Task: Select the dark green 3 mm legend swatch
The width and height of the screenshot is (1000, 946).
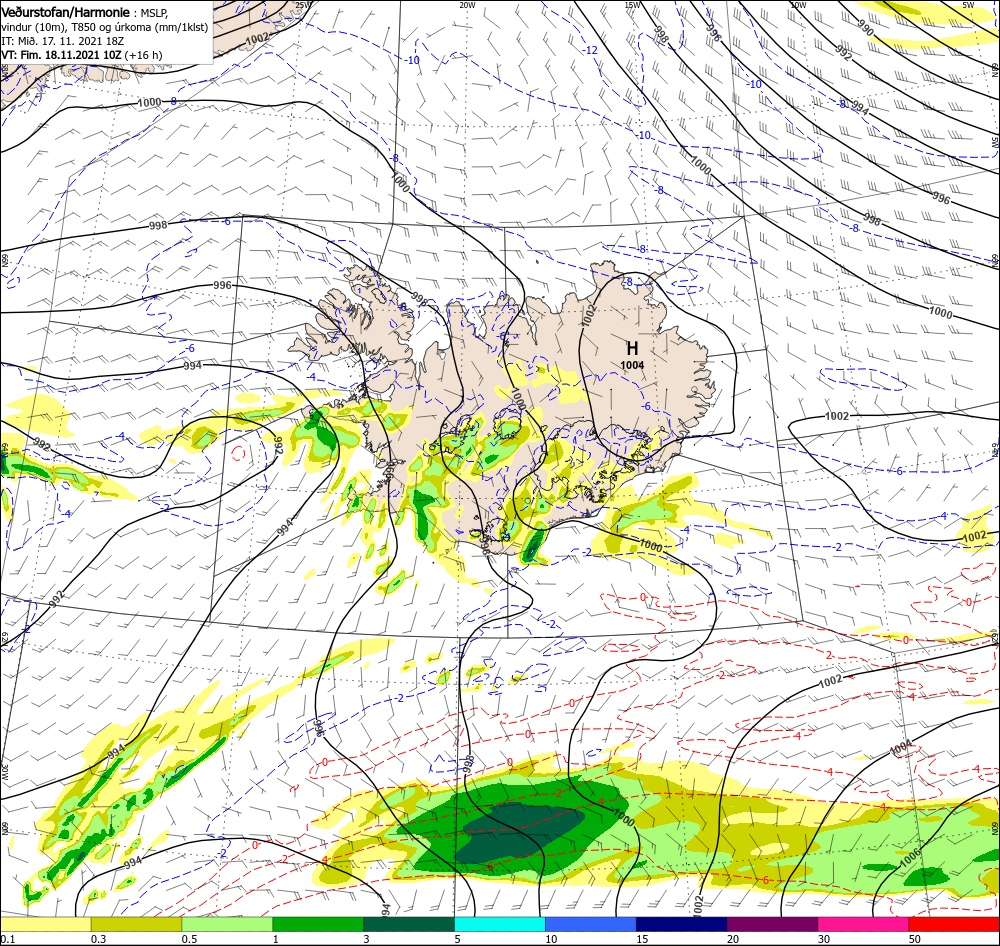Action: 409,924
